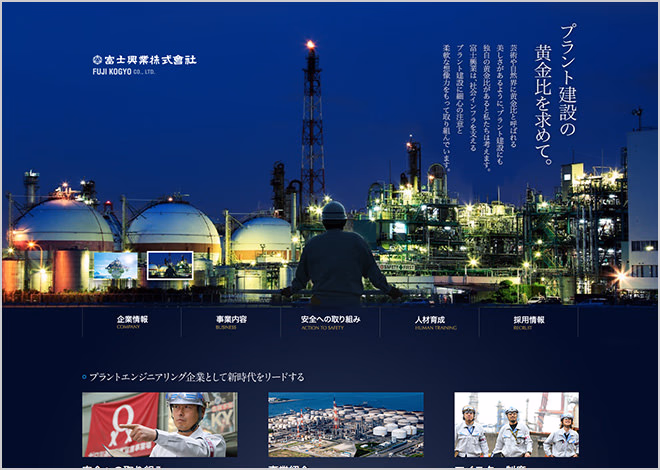
Task: Click the worker pointing with red flag image
Action: 159,424
